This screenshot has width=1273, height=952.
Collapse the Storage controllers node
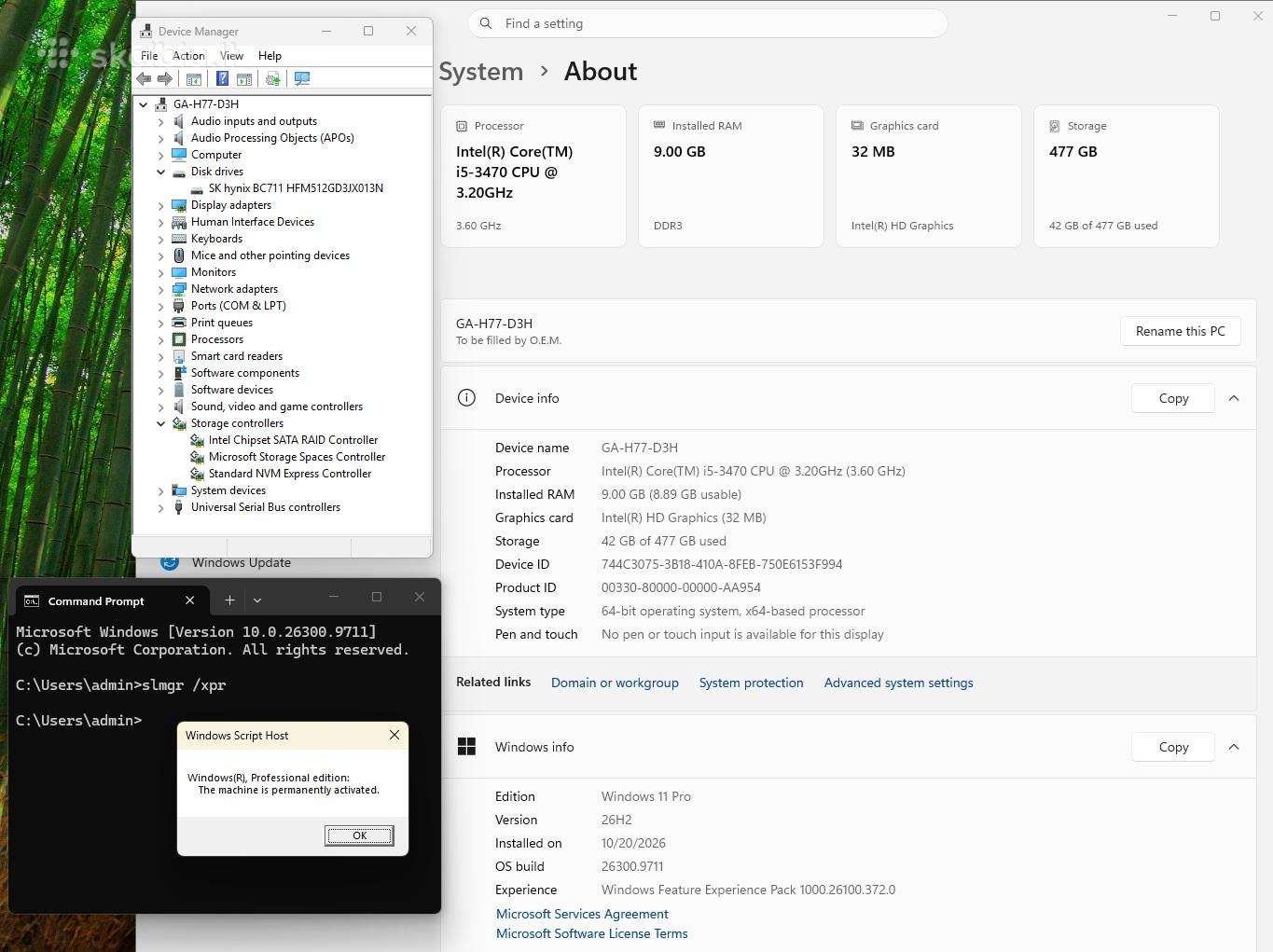[x=161, y=423]
